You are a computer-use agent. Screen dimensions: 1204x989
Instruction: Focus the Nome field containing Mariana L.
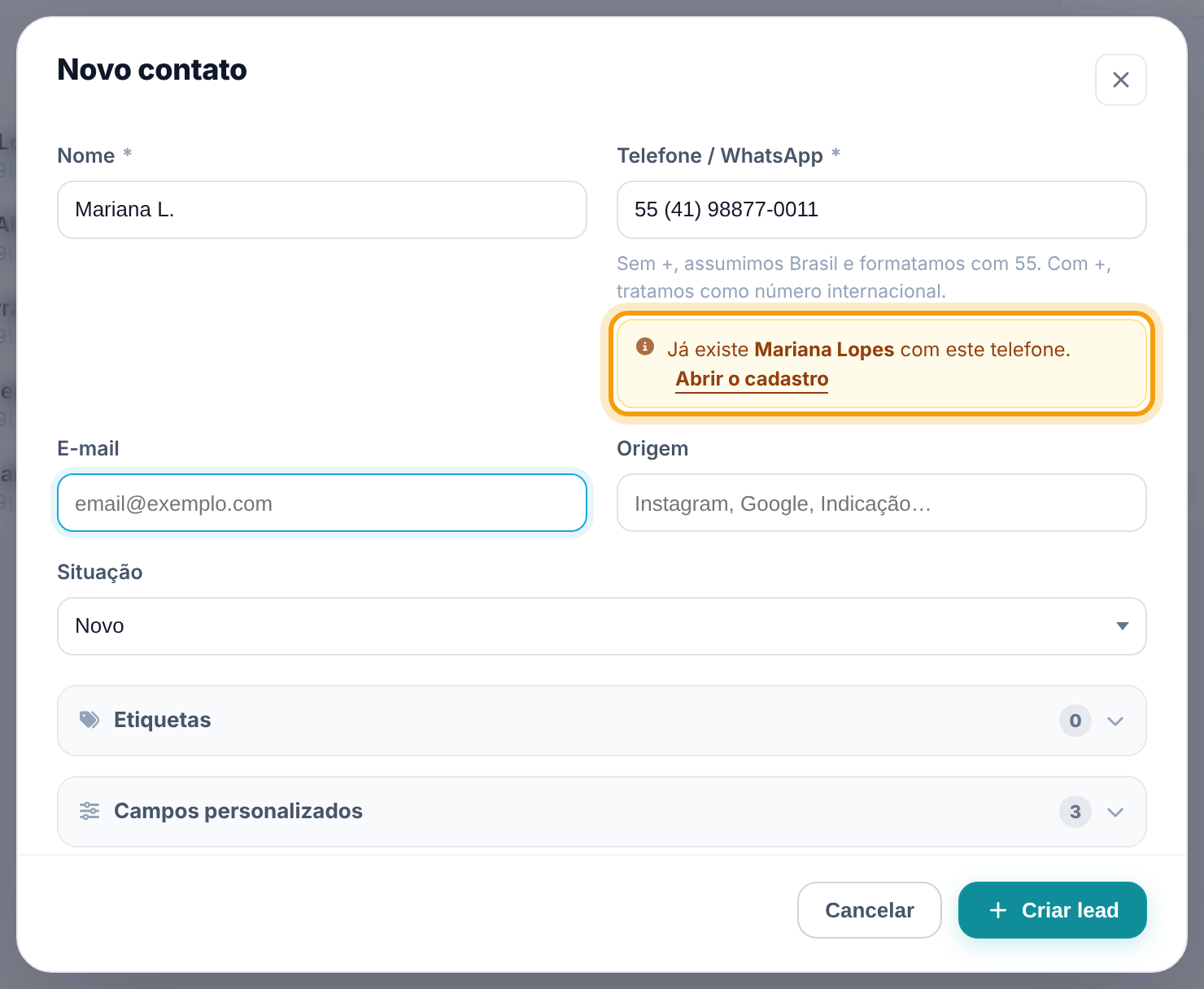(322, 210)
